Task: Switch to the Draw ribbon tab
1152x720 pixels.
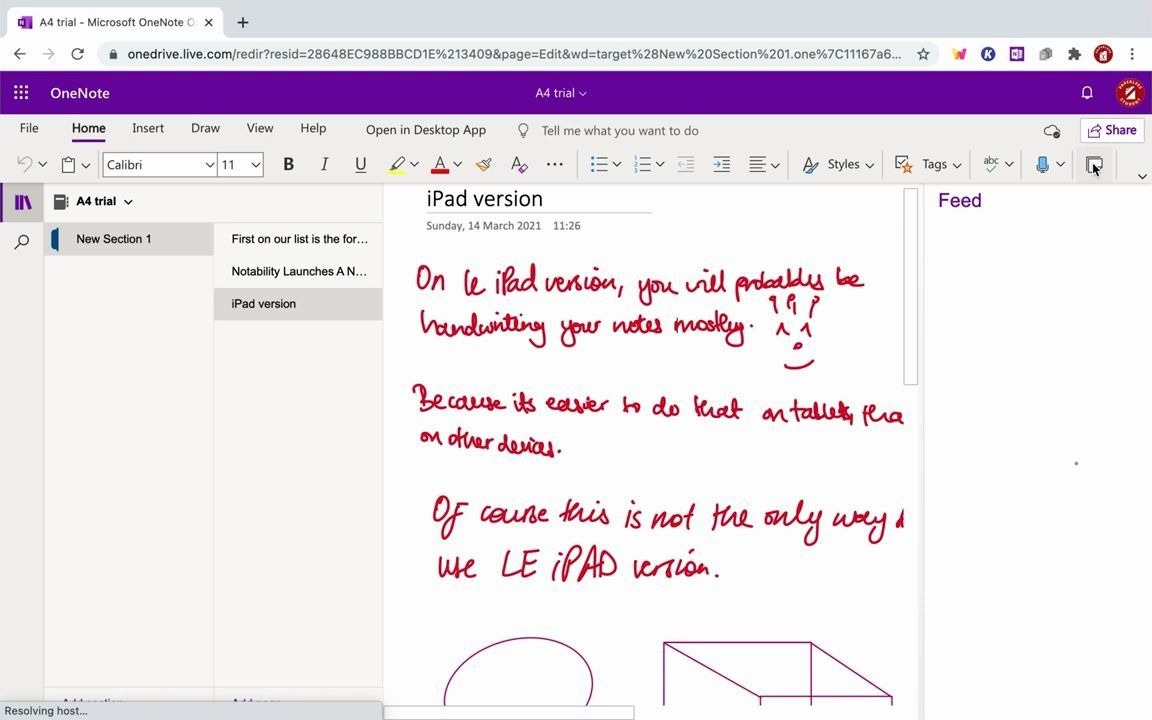Action: click(x=205, y=128)
